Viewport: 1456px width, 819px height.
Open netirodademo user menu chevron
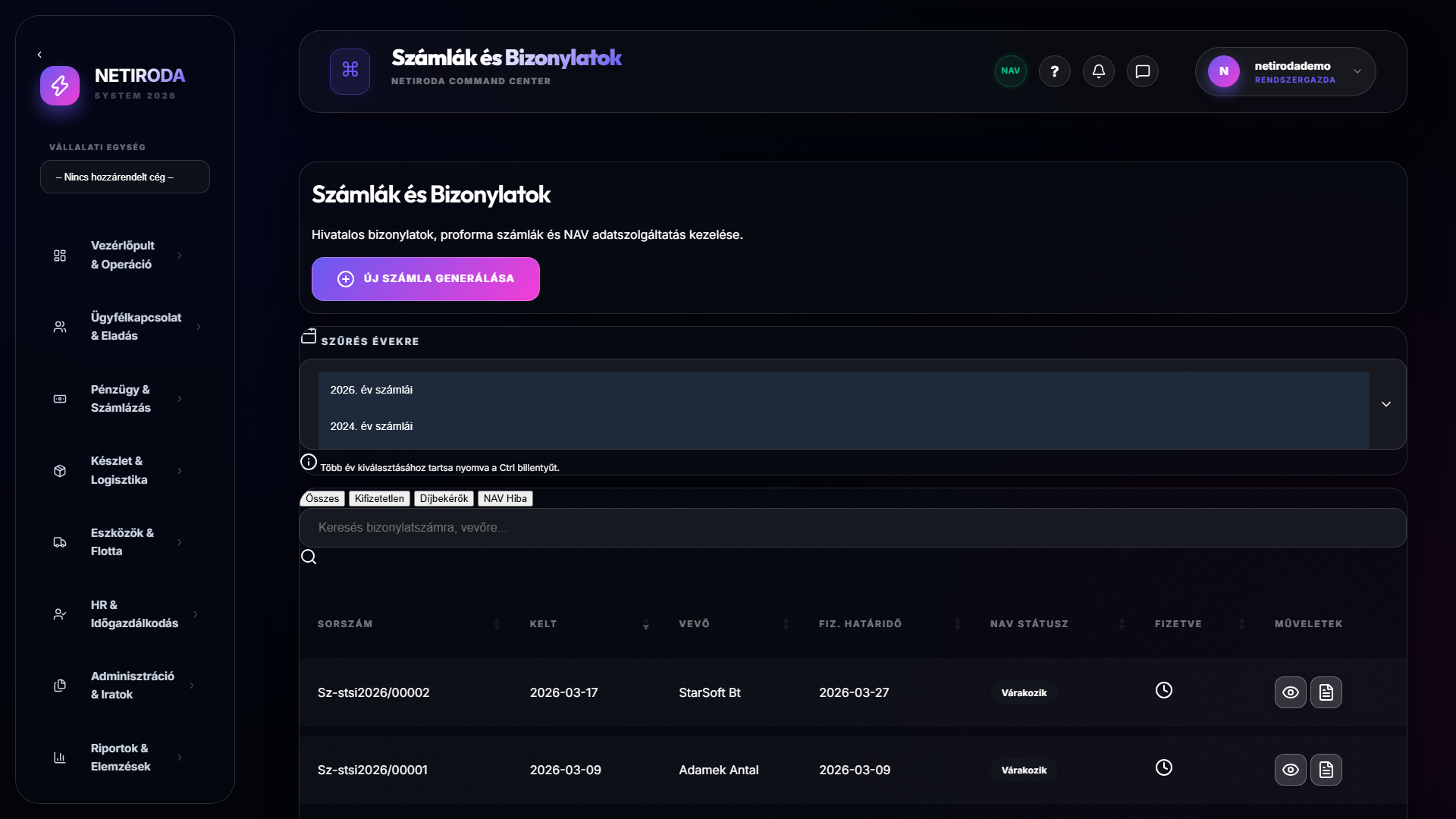pos(1357,71)
